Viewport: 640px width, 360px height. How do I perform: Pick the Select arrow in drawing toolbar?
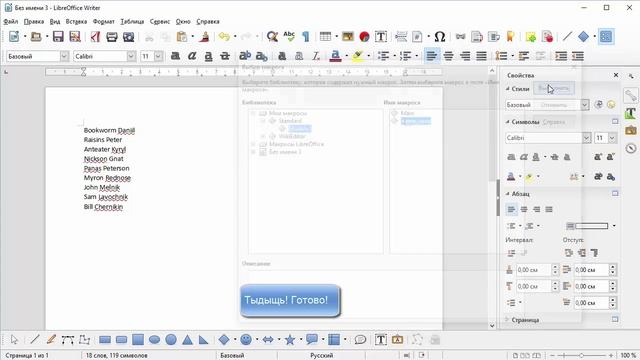click(x=14, y=340)
